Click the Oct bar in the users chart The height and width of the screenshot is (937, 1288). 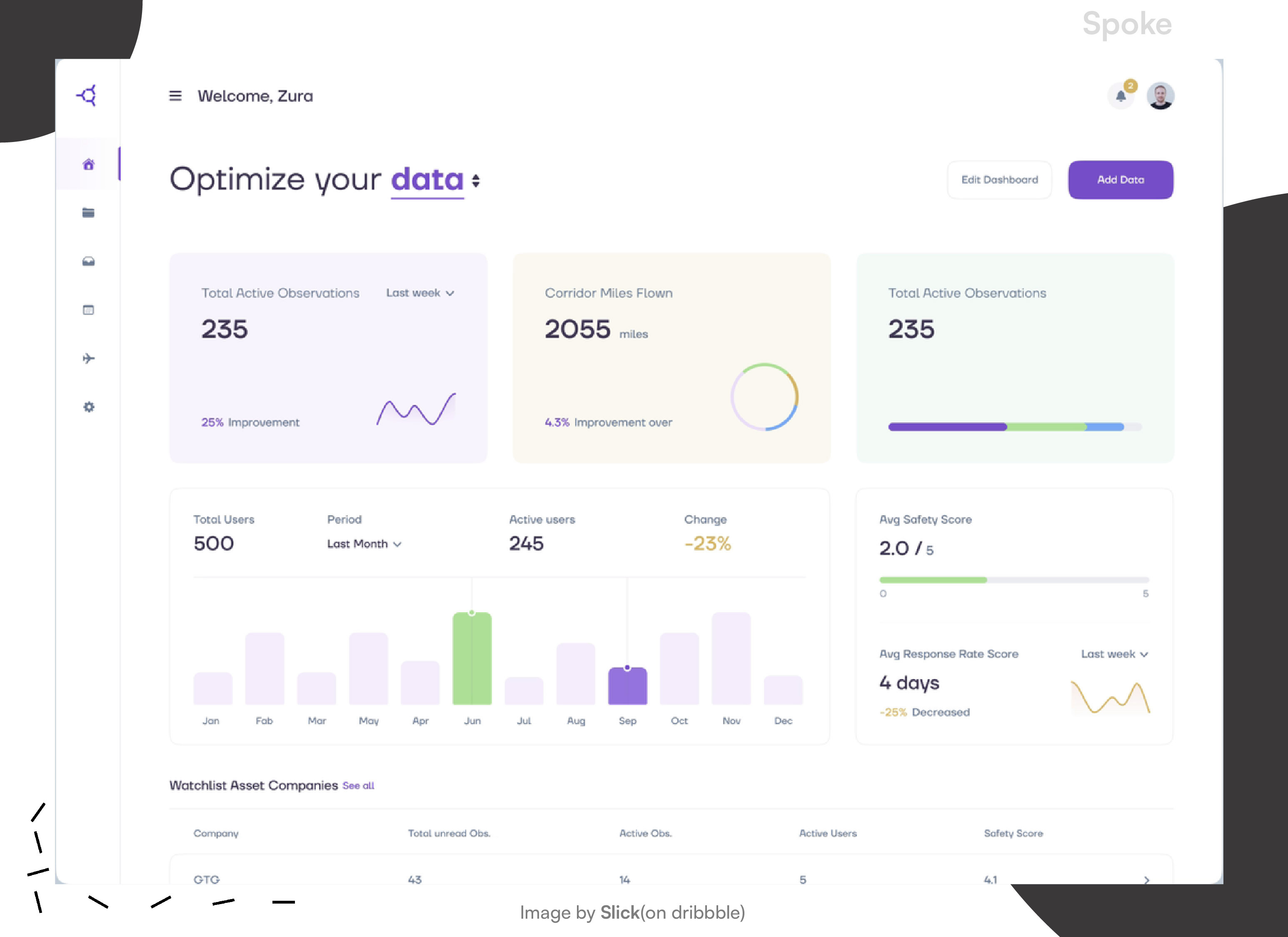tap(679, 669)
